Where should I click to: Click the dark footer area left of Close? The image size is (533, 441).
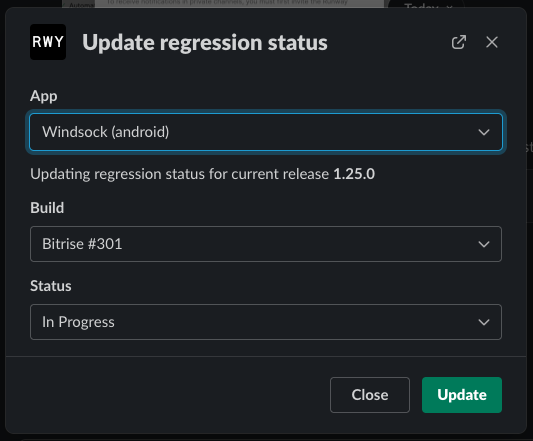167,395
